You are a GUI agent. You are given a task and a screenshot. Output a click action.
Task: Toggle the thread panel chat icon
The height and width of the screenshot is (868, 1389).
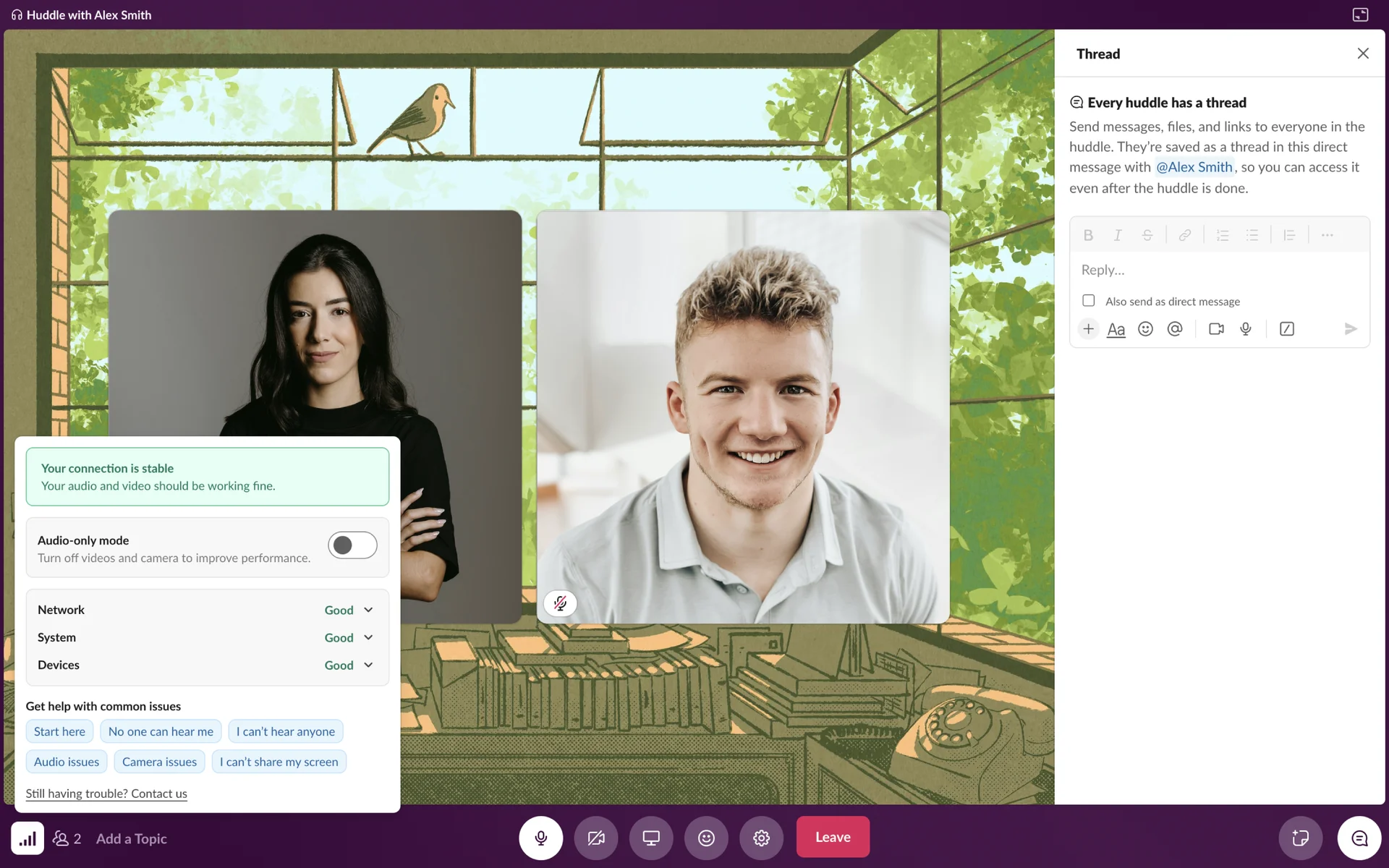(1359, 838)
